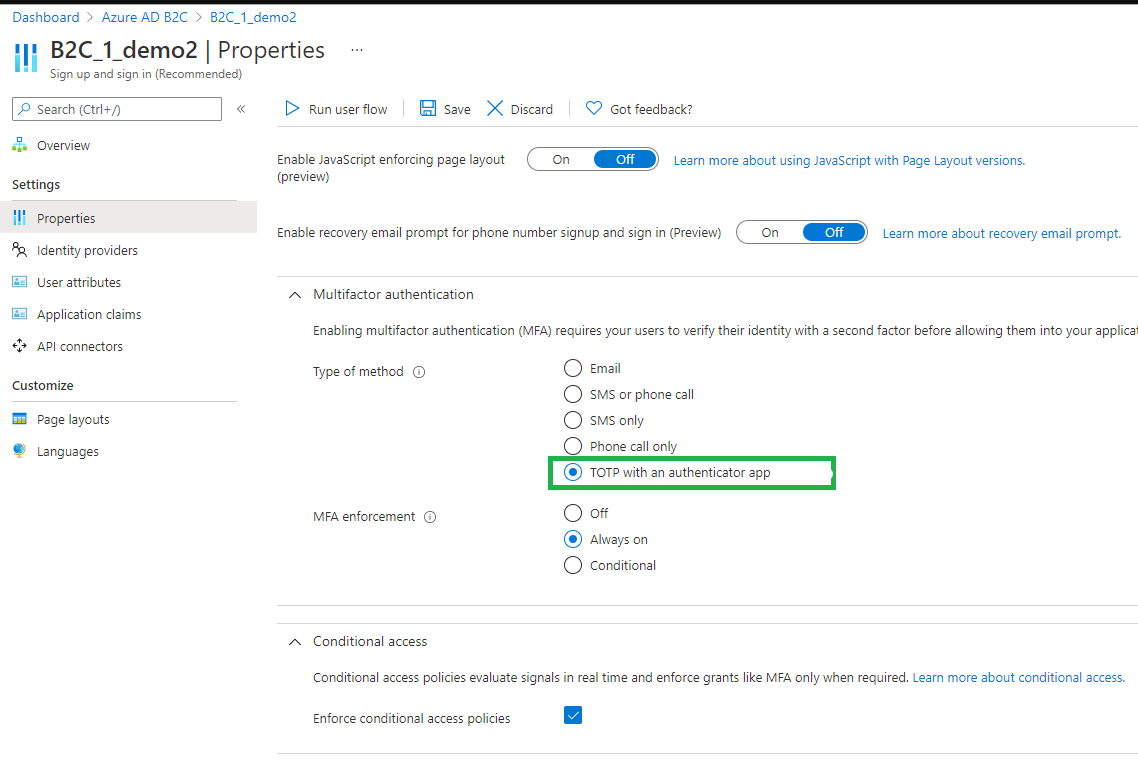
Task: Click the Discard X icon
Action: click(x=495, y=109)
